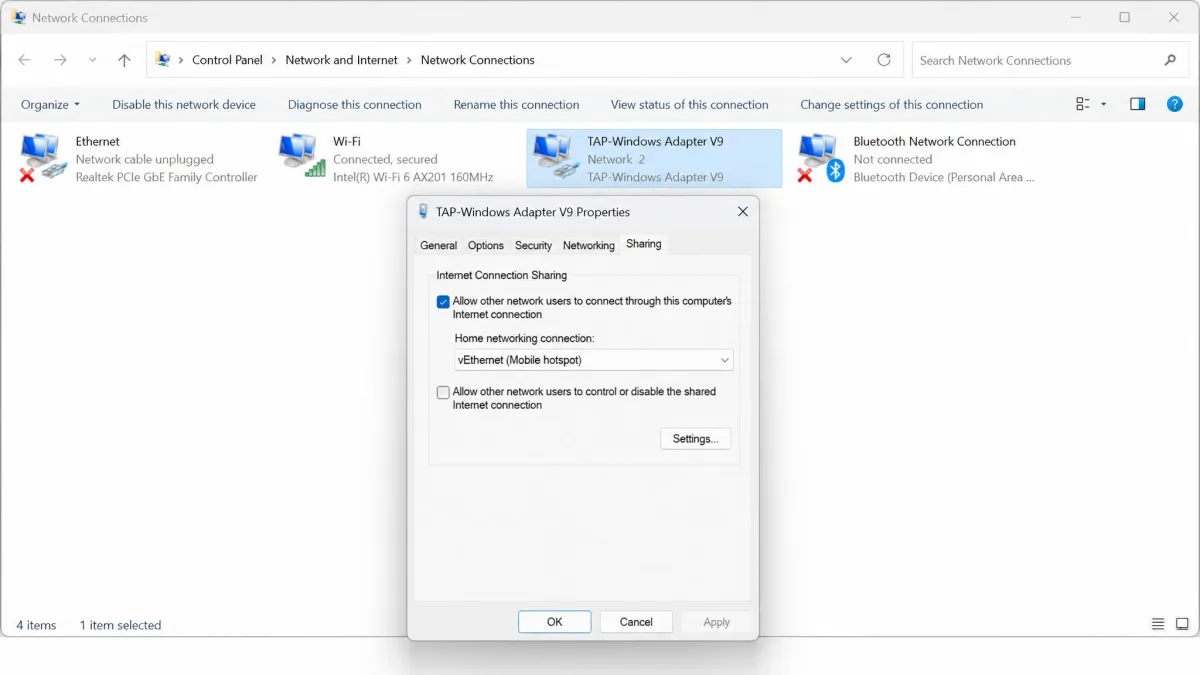Click Disable this network device
This screenshot has width=1200, height=675.
pyautogui.click(x=184, y=104)
